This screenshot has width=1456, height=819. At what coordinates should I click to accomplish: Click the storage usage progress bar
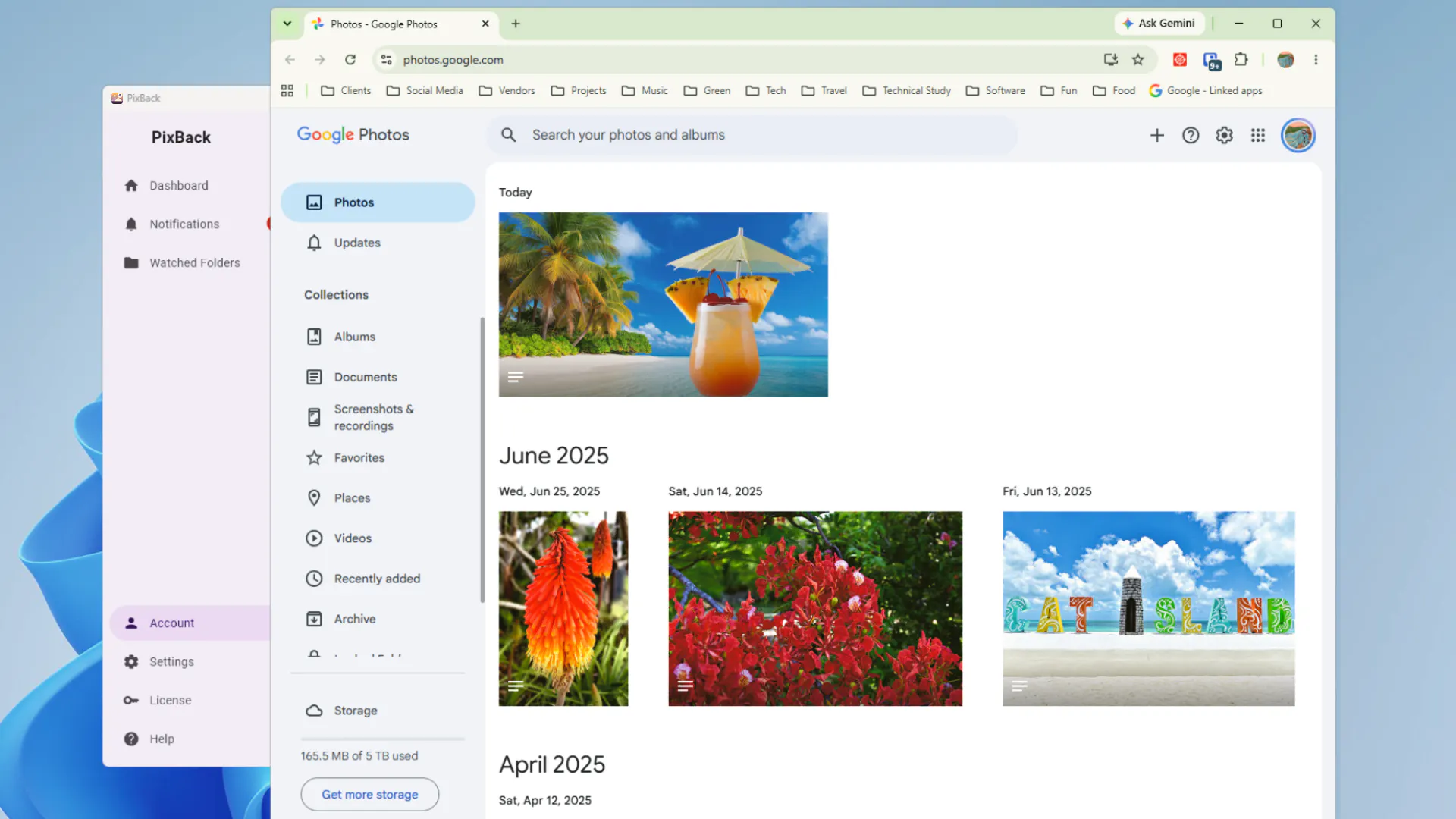[x=382, y=739]
